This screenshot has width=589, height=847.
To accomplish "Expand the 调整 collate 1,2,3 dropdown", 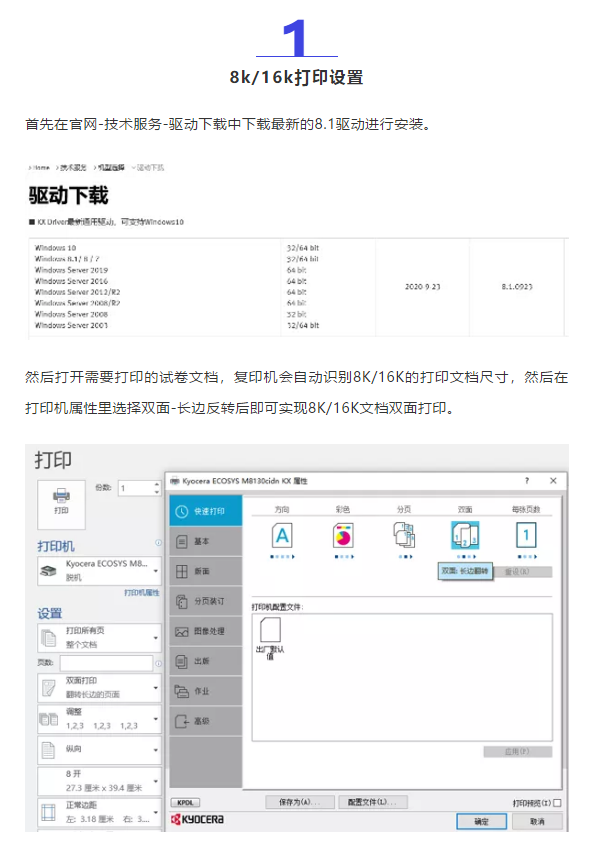I will pyautogui.click(x=99, y=719).
